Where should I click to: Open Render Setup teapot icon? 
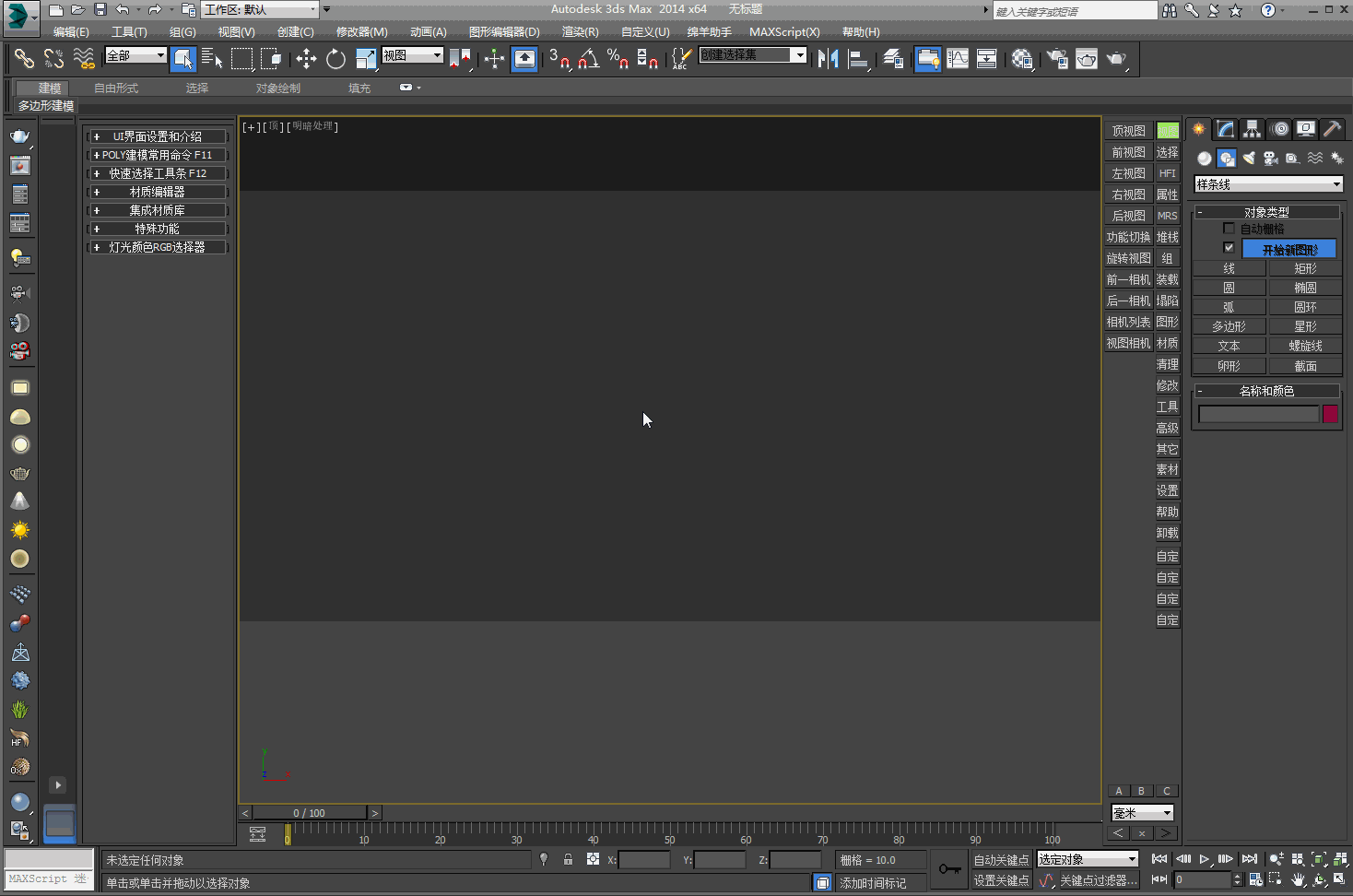pyautogui.click(x=1058, y=59)
